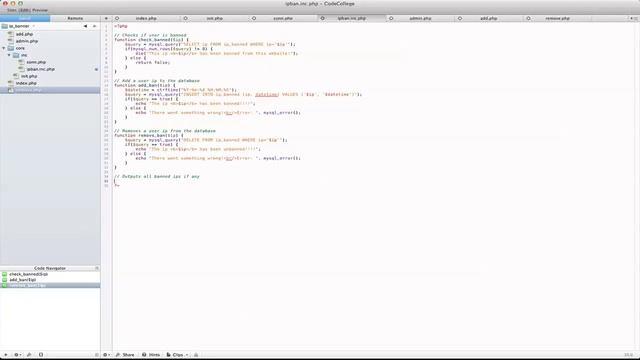Open index.php from the file tree
This screenshot has width=640, height=360.
pos(26,83)
